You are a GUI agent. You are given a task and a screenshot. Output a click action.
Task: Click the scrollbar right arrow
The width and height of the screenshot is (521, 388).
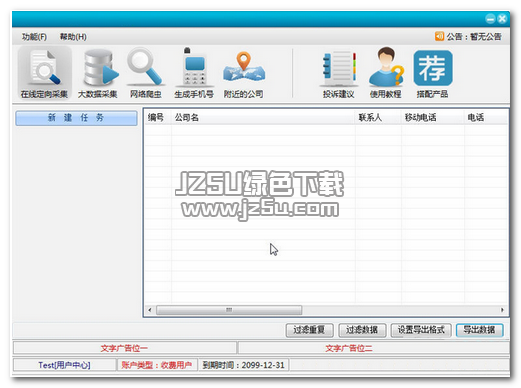(x=502, y=310)
